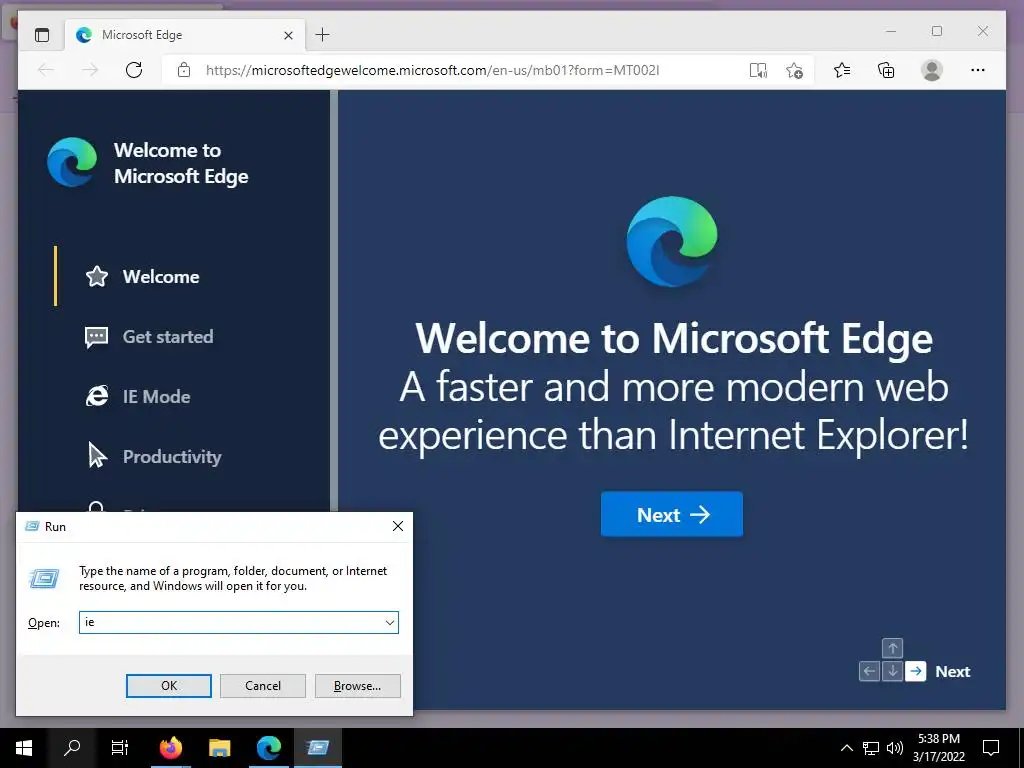Open the Windows Start menu
The height and width of the screenshot is (768, 1024).
coord(24,748)
